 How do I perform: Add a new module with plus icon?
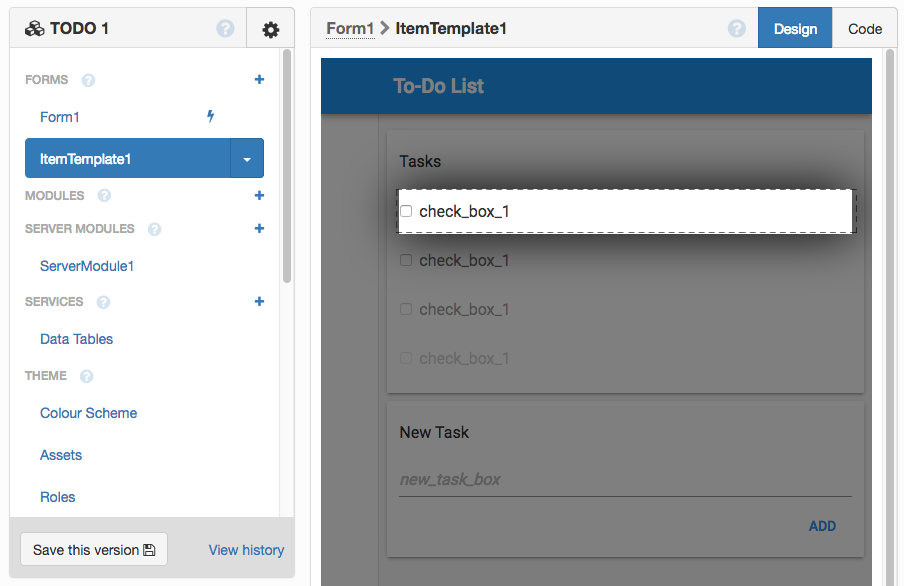[259, 196]
